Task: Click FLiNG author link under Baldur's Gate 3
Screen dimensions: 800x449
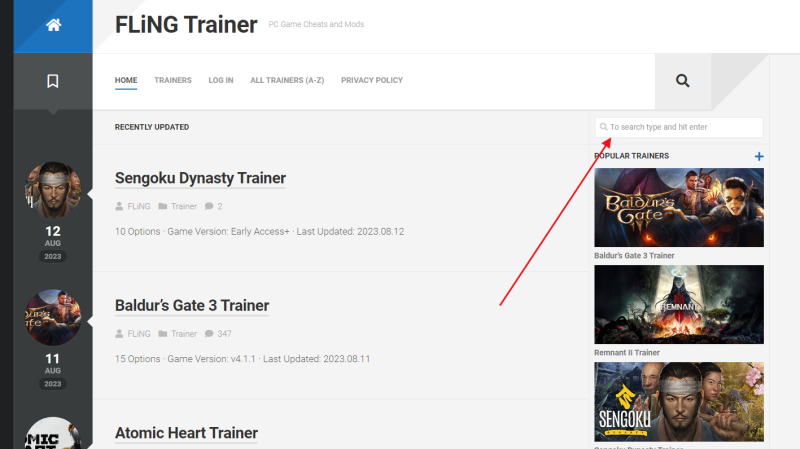Action: click(139, 334)
